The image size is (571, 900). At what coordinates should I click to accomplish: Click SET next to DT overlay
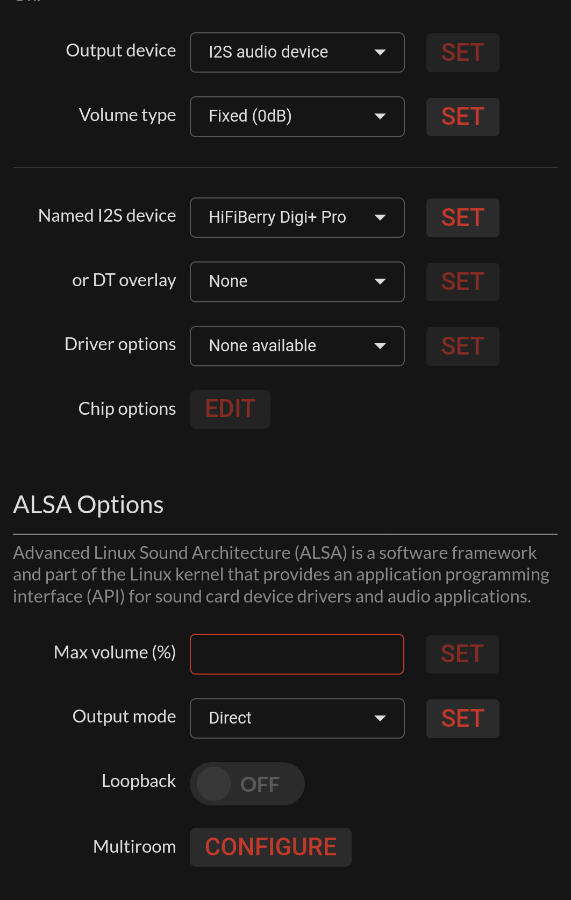(463, 282)
